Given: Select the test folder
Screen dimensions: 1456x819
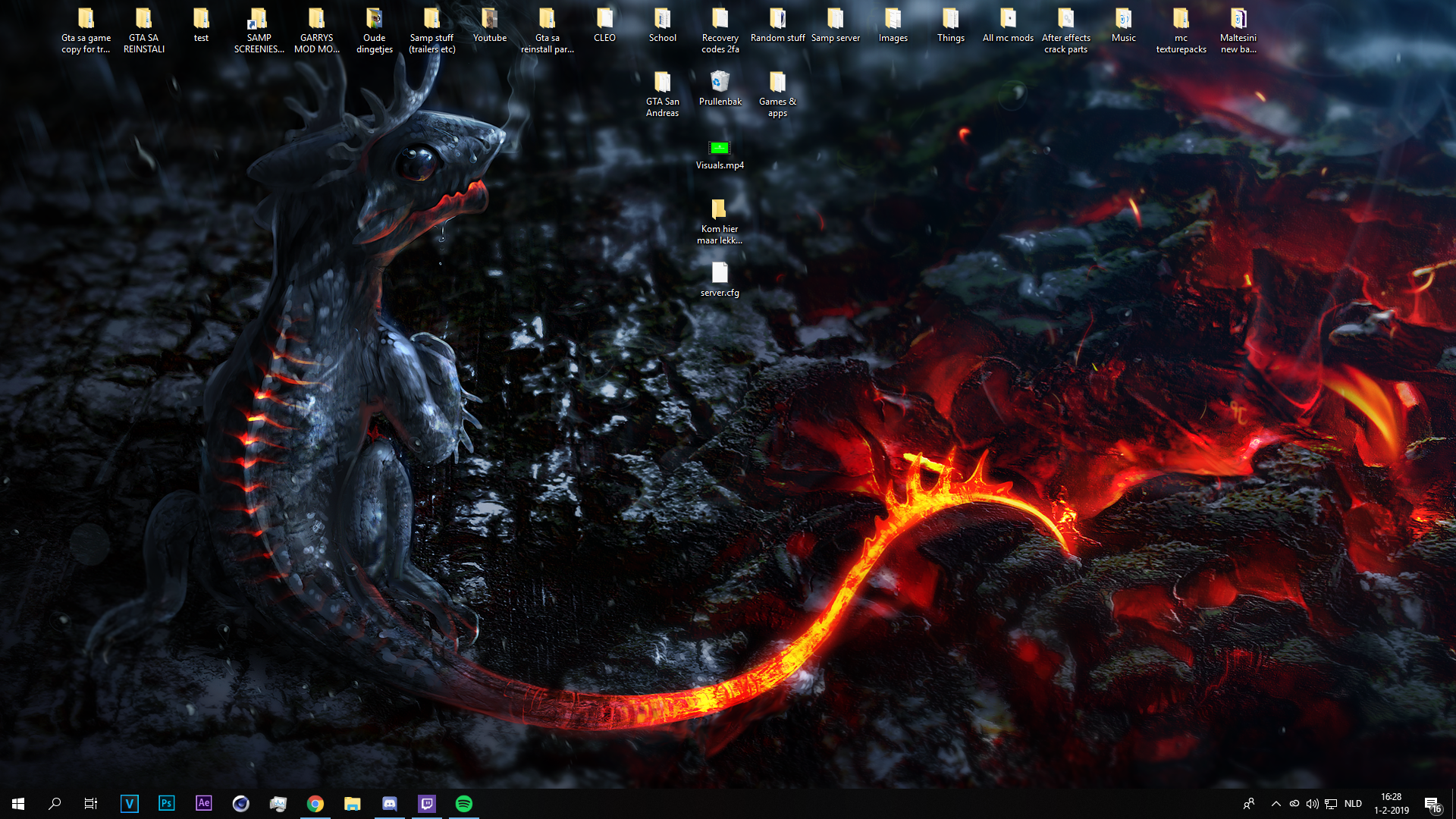Looking at the screenshot, I should (202, 25).
